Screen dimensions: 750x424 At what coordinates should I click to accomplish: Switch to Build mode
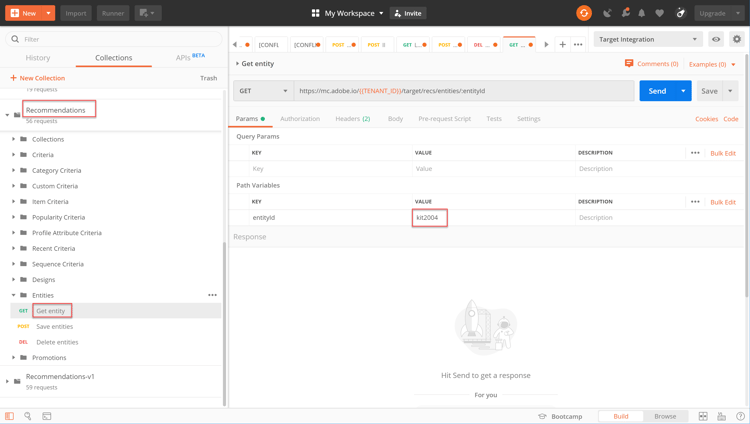point(621,416)
